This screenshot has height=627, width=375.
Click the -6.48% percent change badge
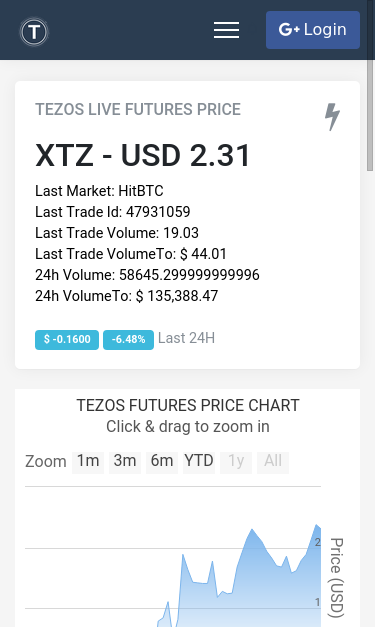click(x=128, y=339)
